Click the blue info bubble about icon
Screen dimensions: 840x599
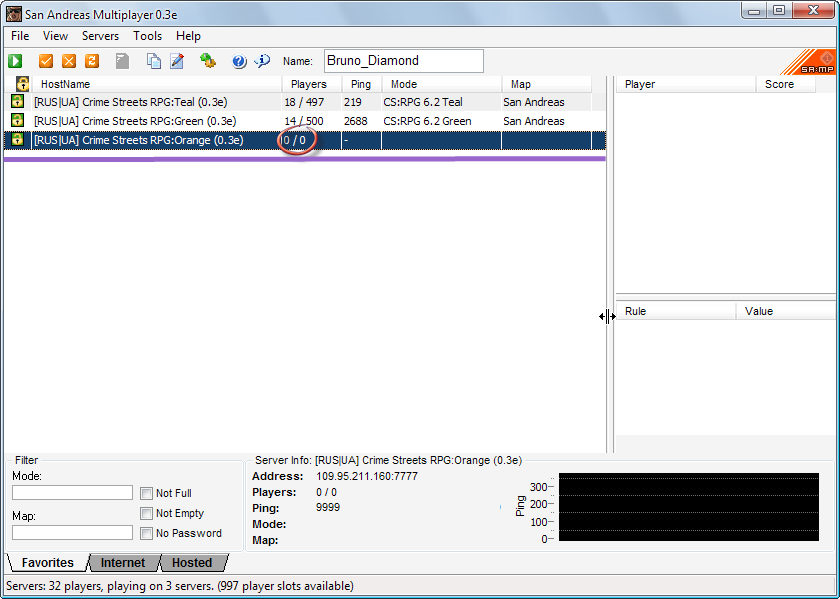tap(262, 61)
